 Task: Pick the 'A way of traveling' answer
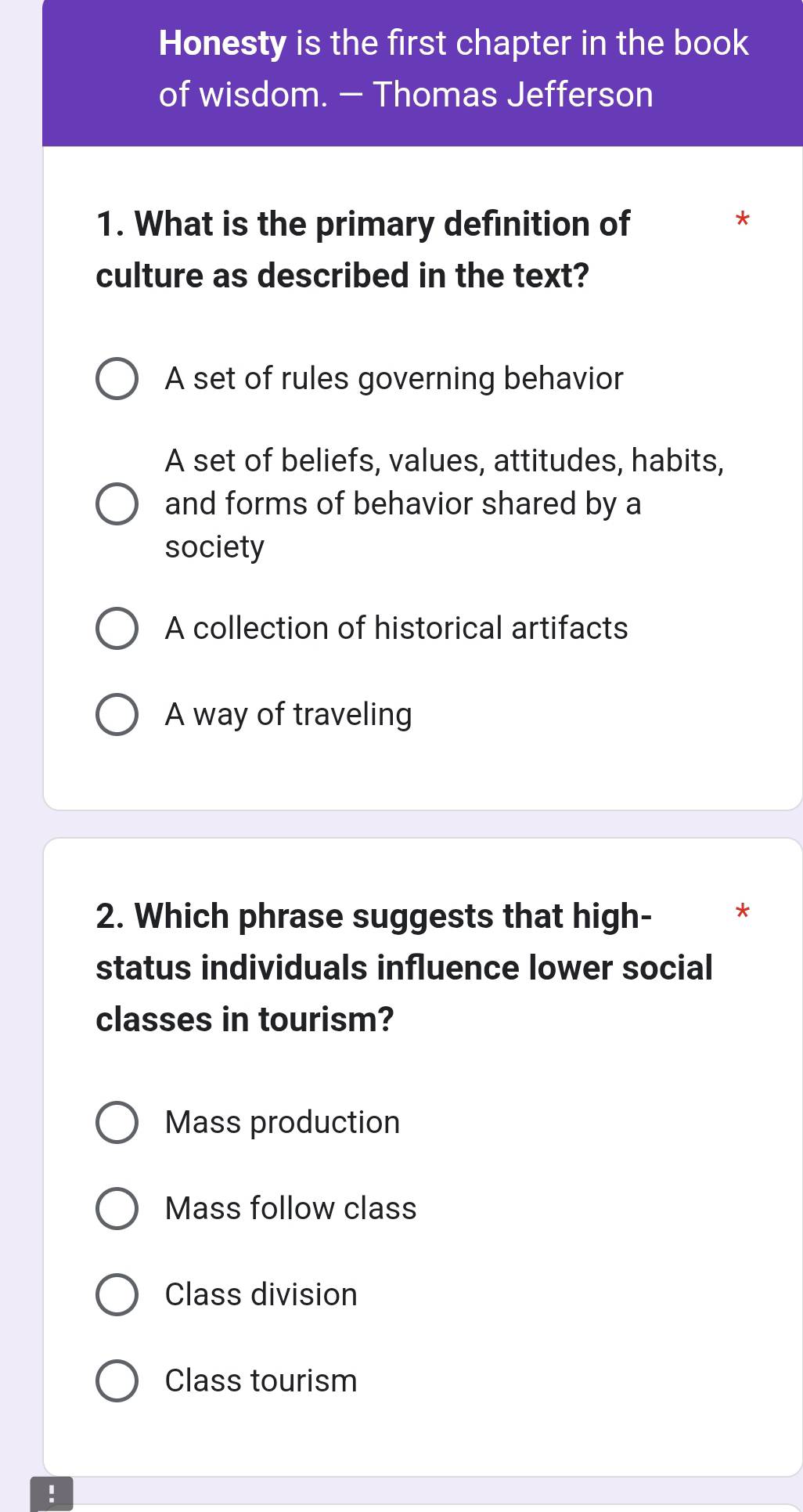pos(117,715)
